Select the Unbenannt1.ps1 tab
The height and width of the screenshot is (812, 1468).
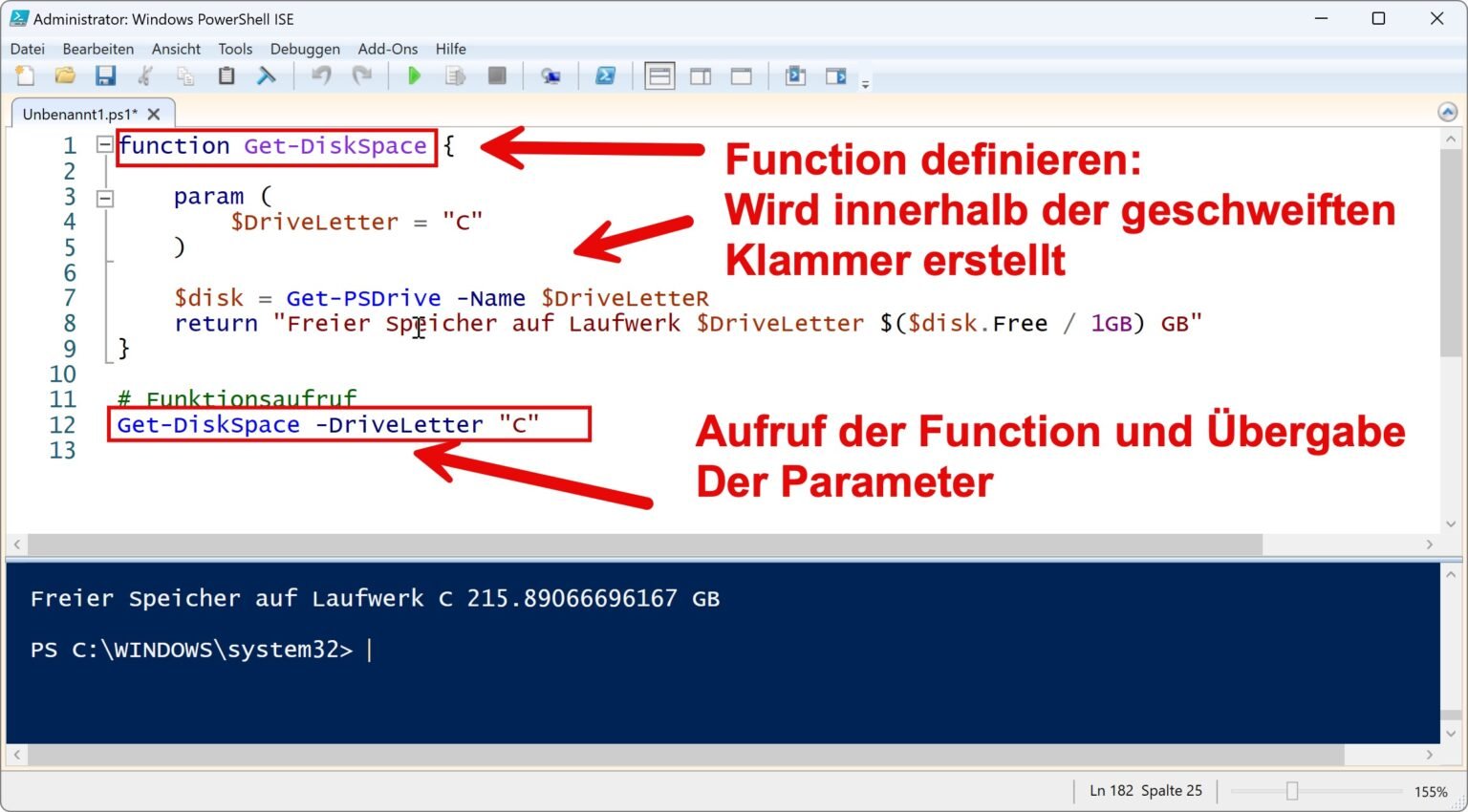point(81,113)
